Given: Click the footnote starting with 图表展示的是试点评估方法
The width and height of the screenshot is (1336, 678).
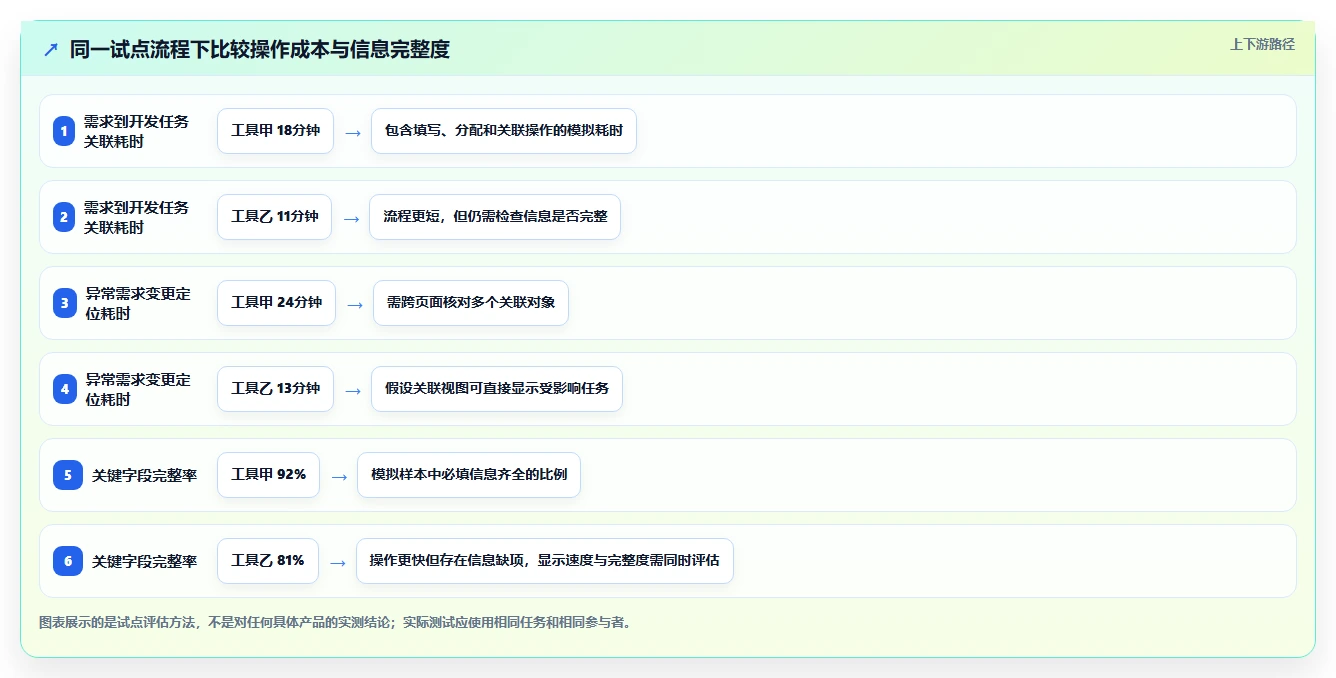Looking at the screenshot, I should [335, 622].
